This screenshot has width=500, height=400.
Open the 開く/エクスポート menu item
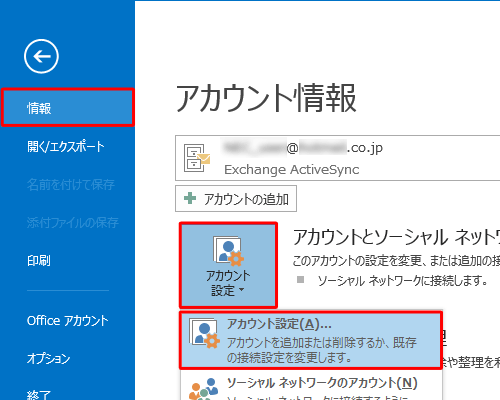click(67, 146)
